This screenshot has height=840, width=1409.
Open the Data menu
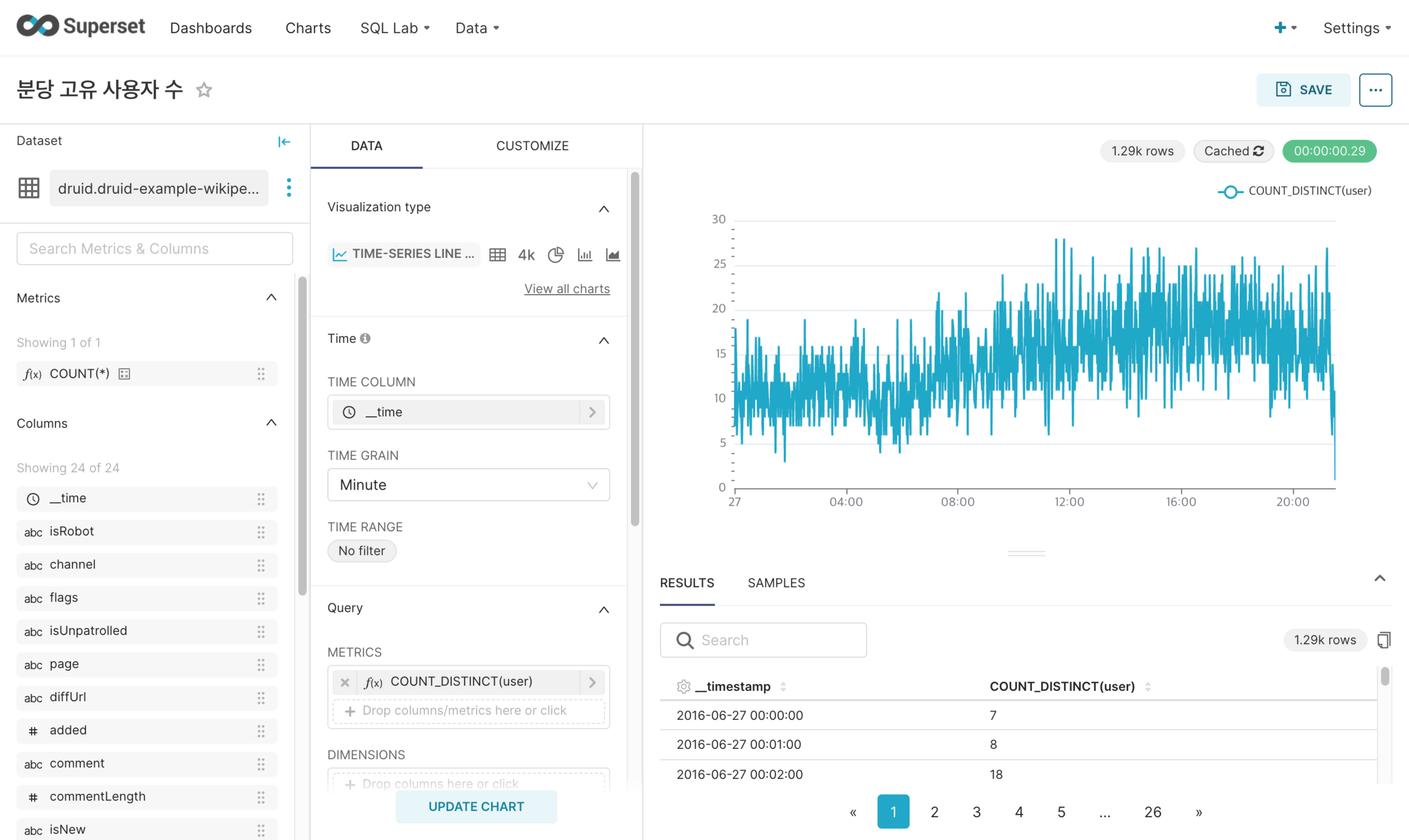coord(477,28)
